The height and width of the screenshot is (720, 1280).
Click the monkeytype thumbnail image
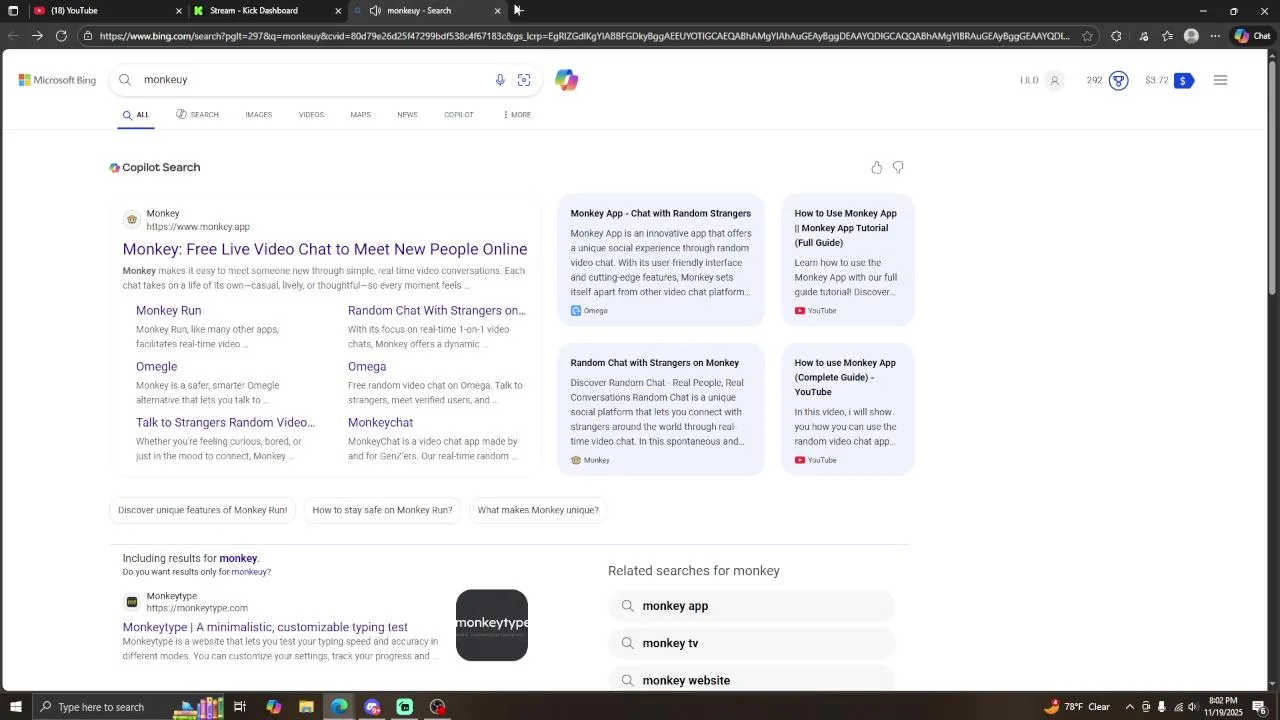(x=492, y=625)
